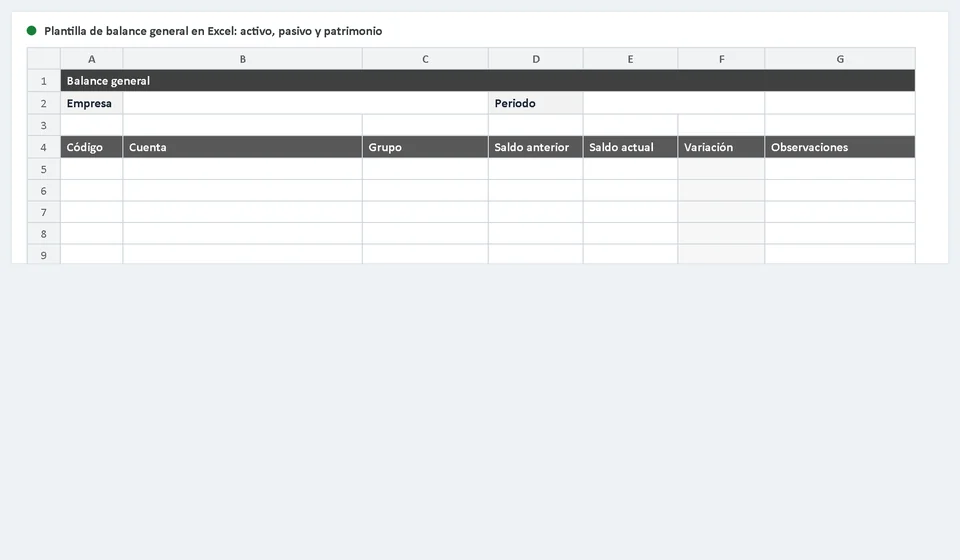960x560 pixels.
Task: Select column B header
Action: pos(242,59)
